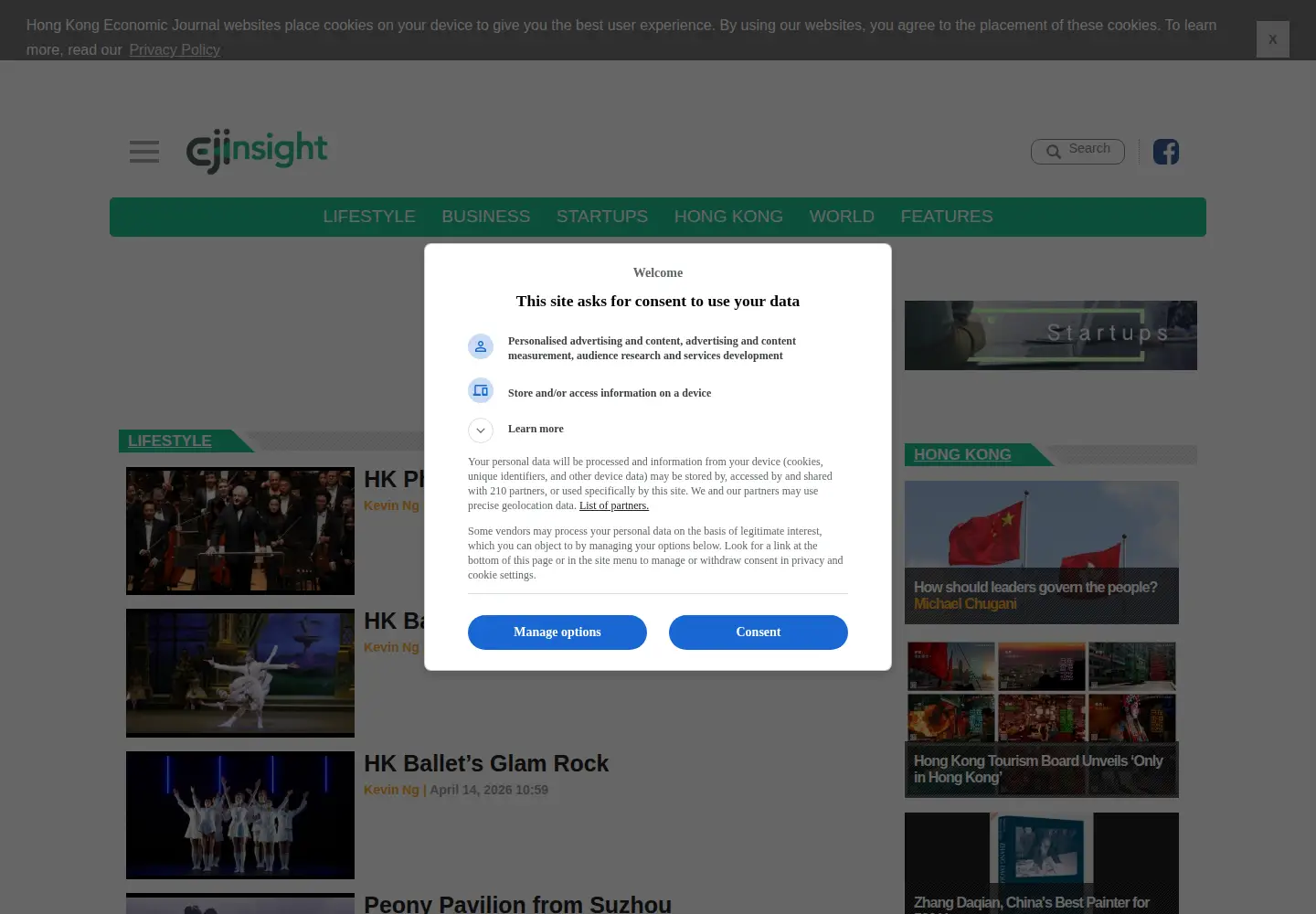Go to the LIFESTYLE nav tab
1316x914 pixels.
click(x=369, y=217)
